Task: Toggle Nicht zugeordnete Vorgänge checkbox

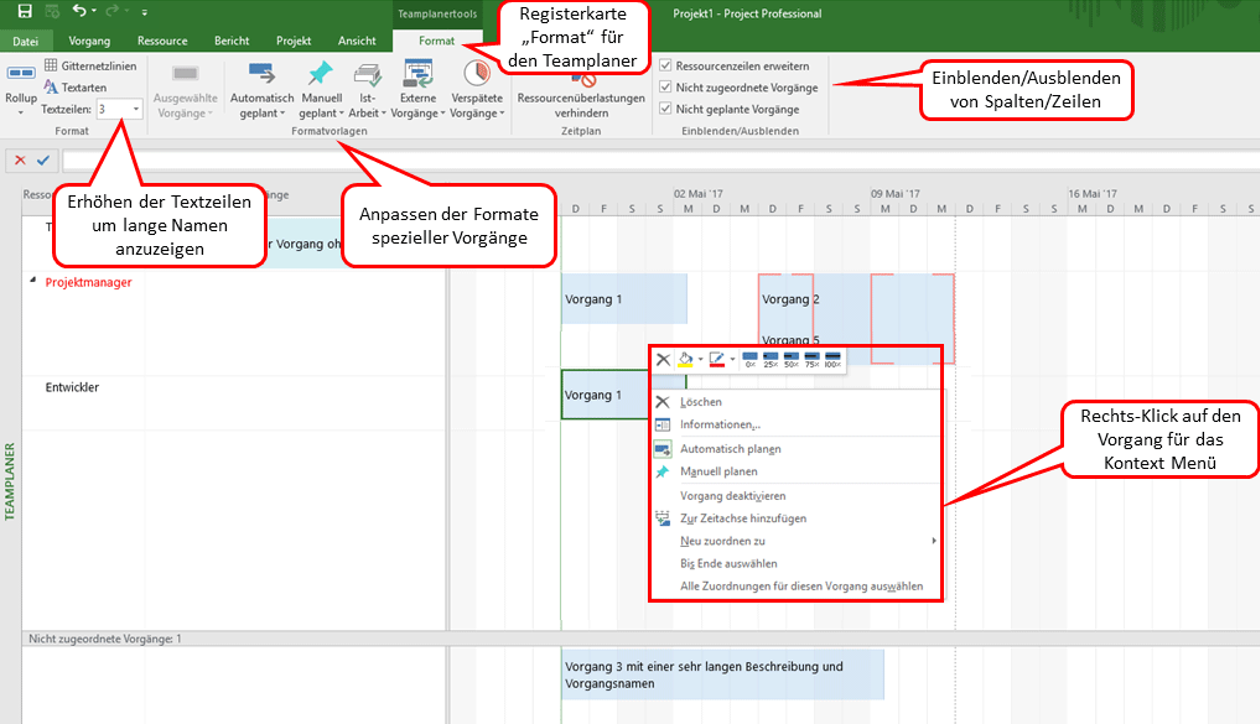Action: coord(666,88)
